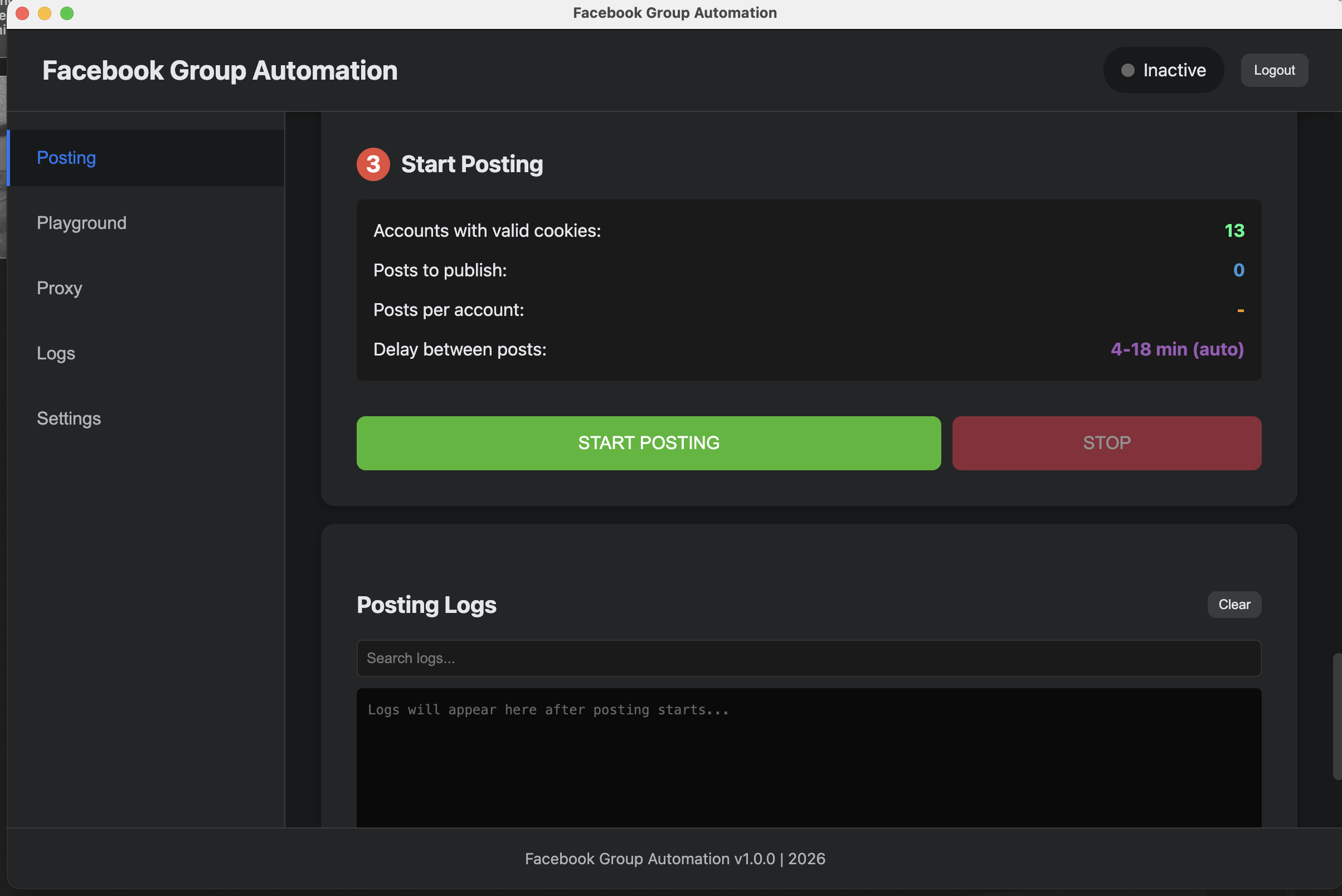The height and width of the screenshot is (896, 1342).
Task: Open the Playground section
Action: (x=82, y=223)
